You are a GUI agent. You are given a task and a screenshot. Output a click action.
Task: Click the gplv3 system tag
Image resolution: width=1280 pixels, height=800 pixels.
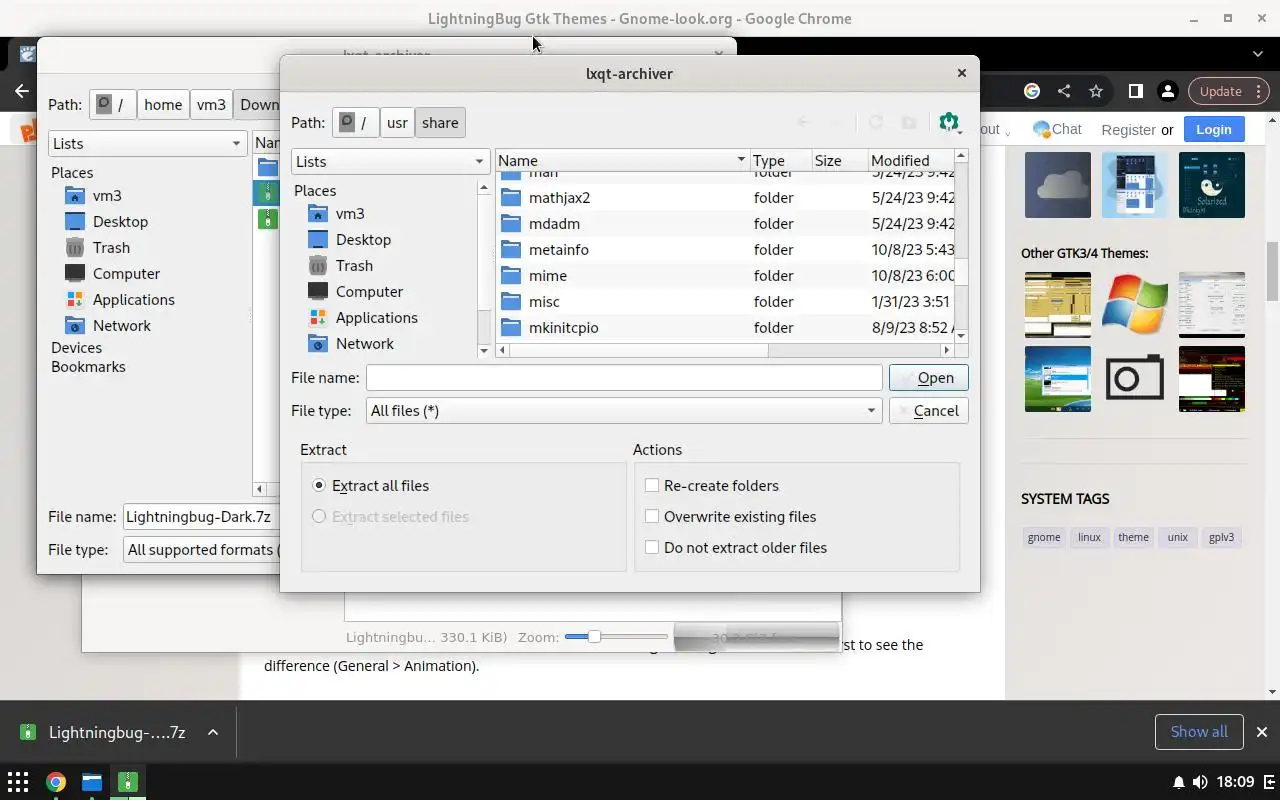(1221, 537)
